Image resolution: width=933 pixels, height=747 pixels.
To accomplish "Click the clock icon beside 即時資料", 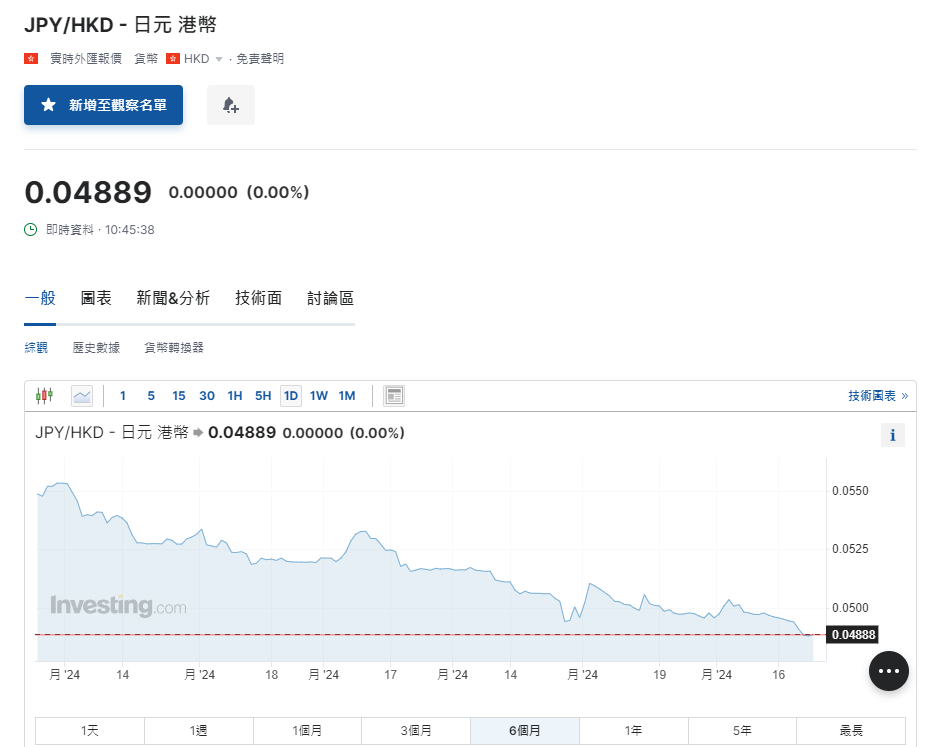I will point(29,230).
